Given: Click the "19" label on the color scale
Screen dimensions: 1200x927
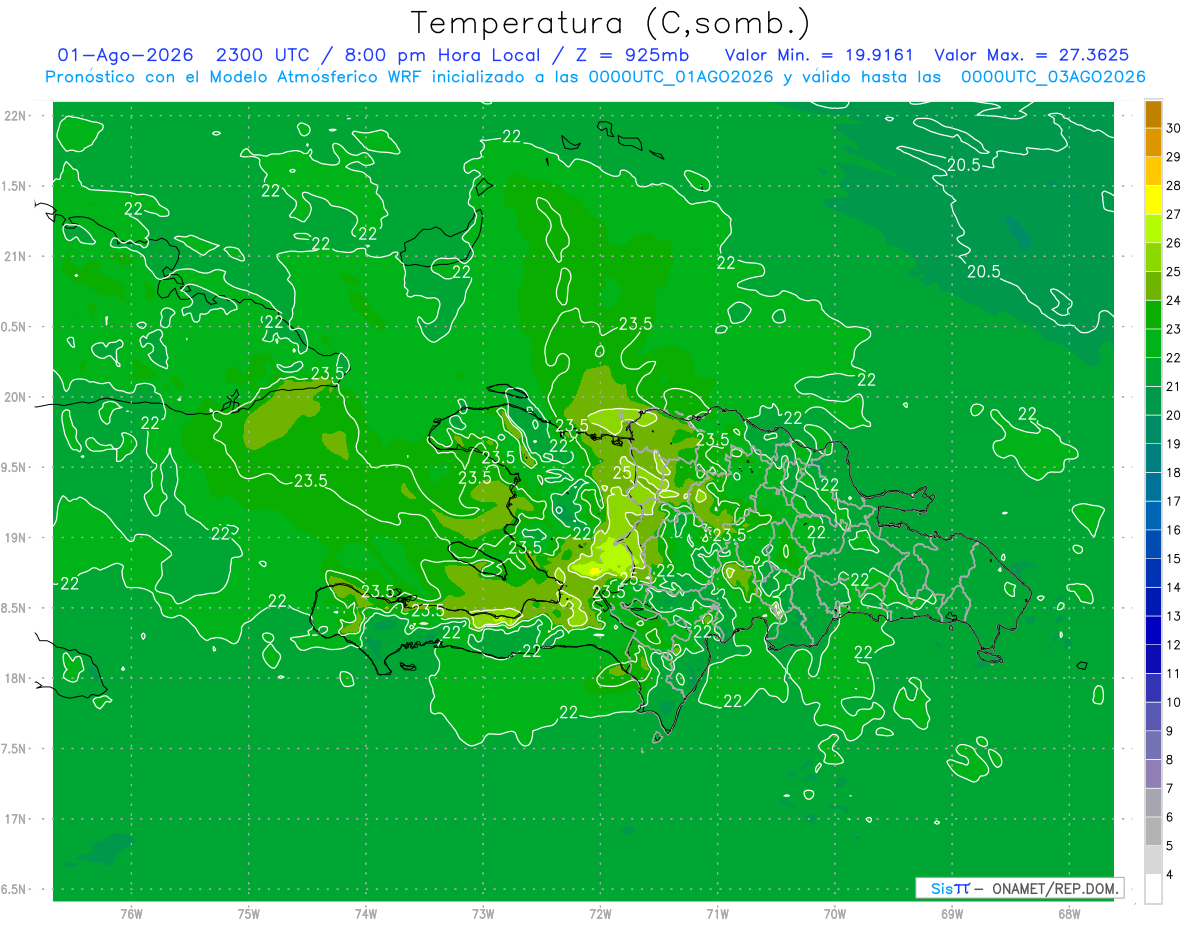Looking at the screenshot, I should tap(1174, 444).
